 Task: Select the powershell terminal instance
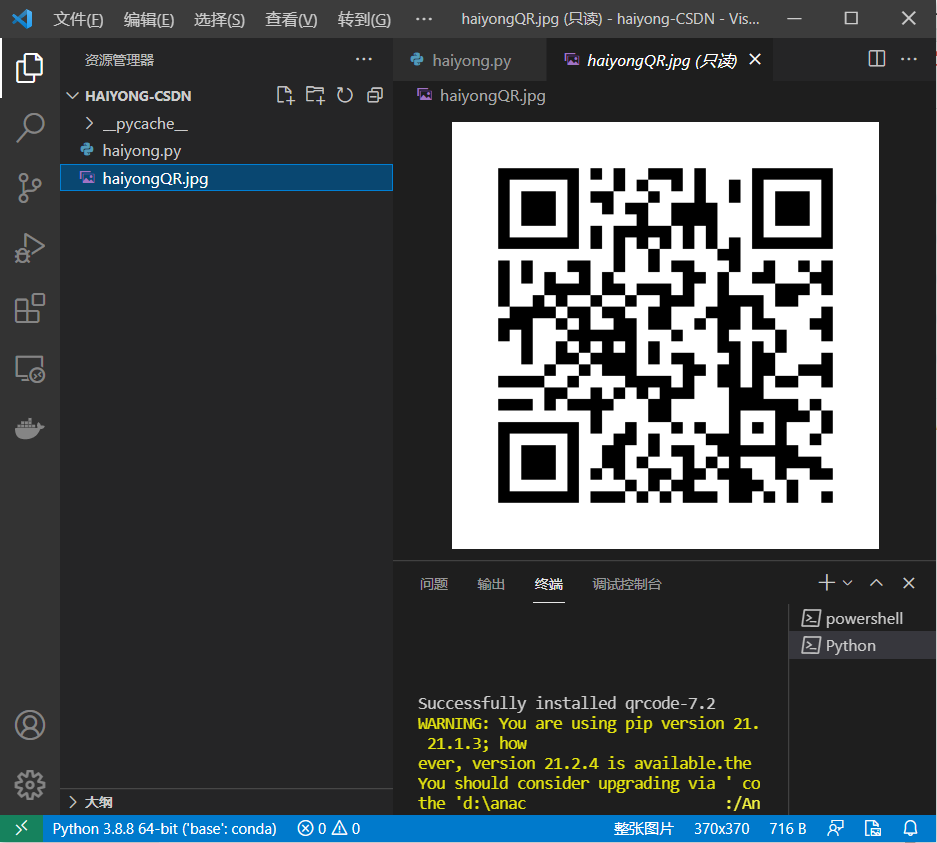click(x=862, y=618)
